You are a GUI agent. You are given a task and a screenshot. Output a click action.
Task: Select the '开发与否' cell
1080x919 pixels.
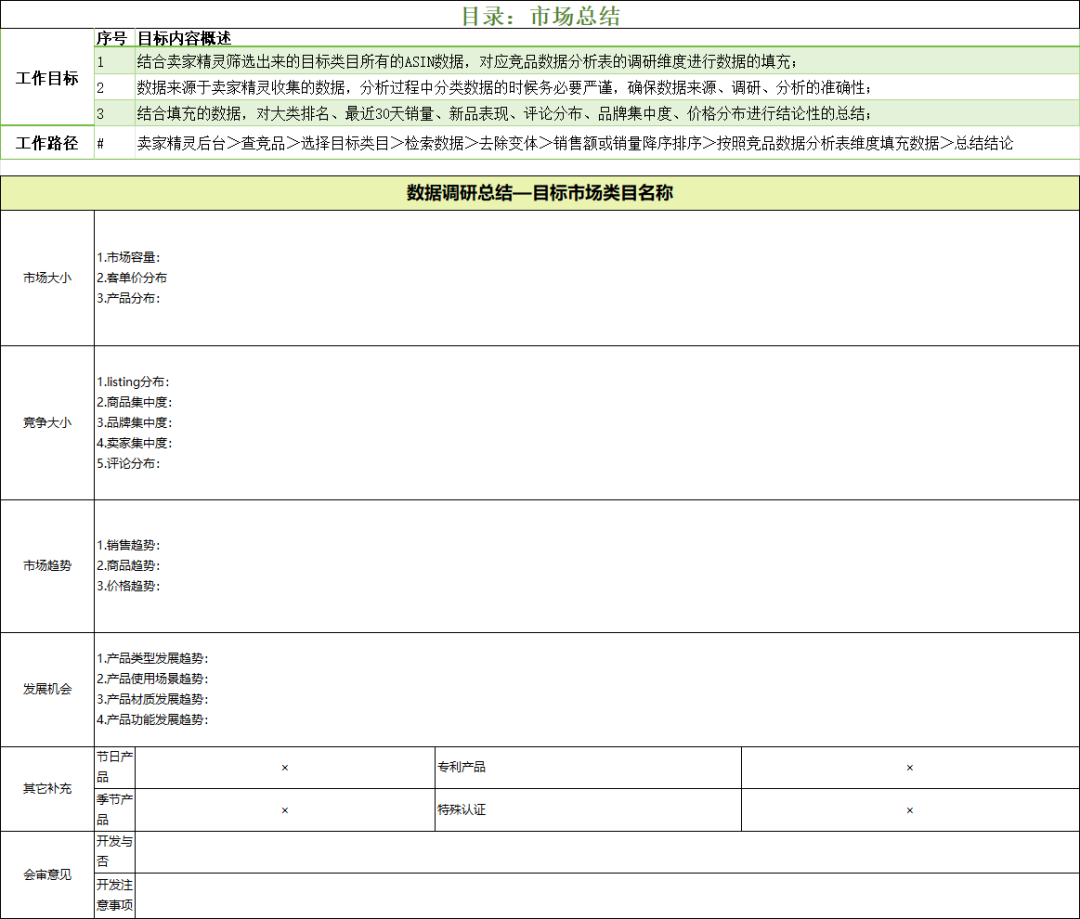click(114, 851)
